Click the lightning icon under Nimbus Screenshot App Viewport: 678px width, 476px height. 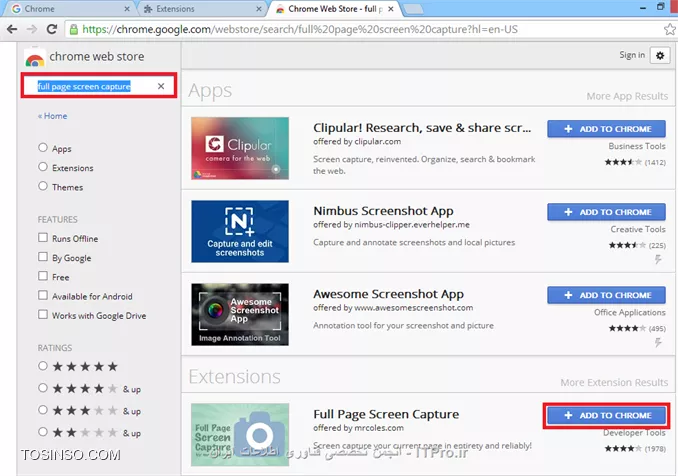tap(658, 259)
